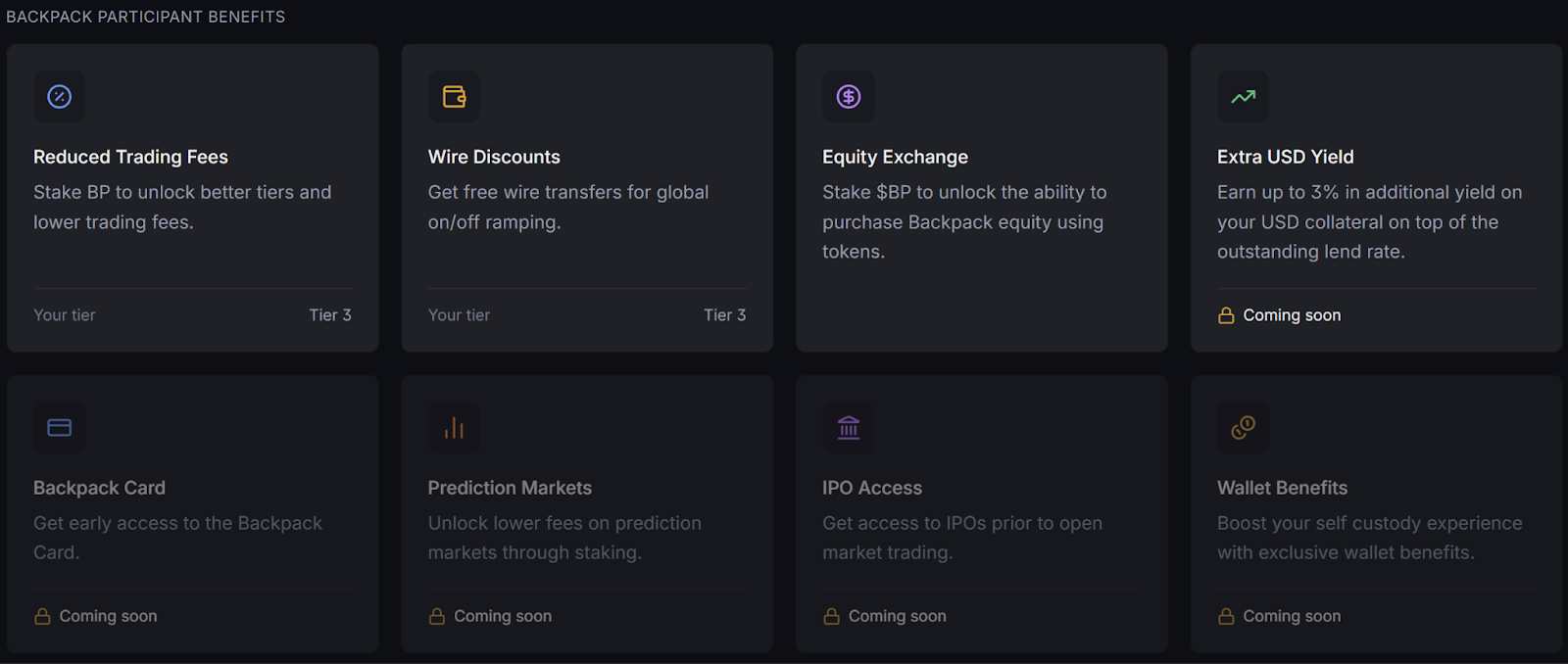Image resolution: width=1568 pixels, height=664 pixels.
Task: Click the Wire Discounts wallet icon
Action: click(454, 97)
